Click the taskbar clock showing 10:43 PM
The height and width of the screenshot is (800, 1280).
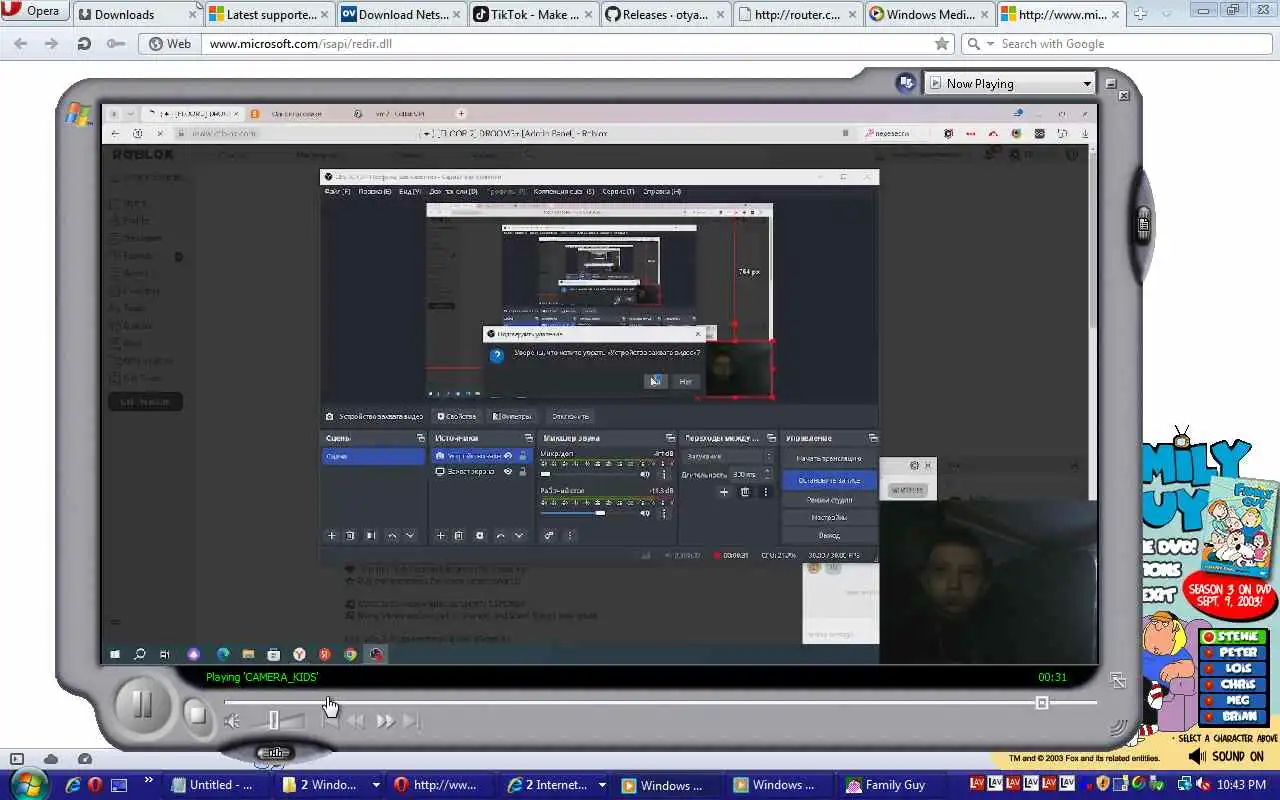(1241, 785)
